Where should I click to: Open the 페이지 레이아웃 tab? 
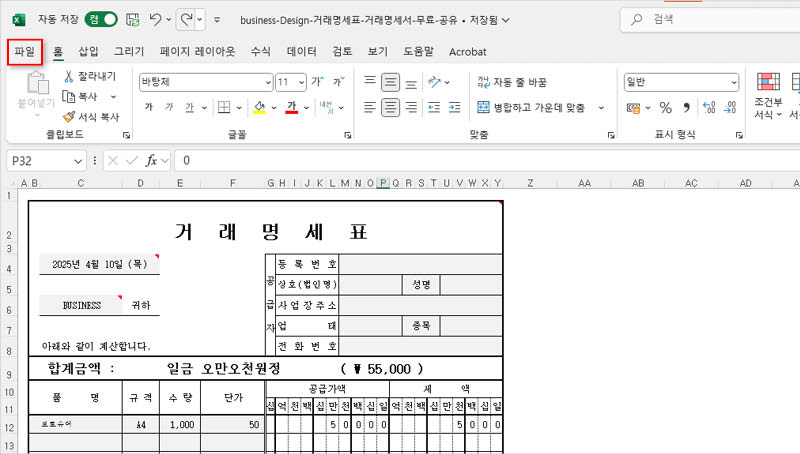tap(197, 52)
